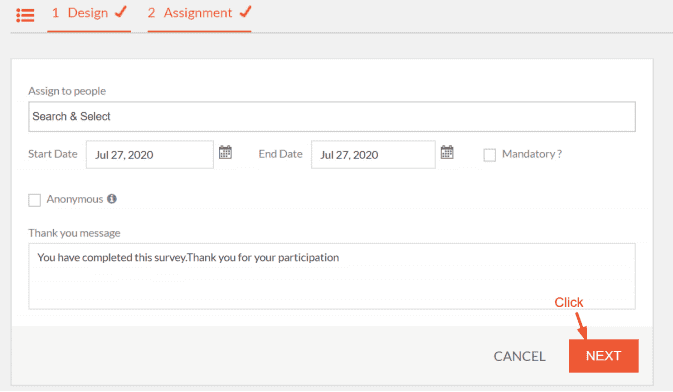Focus the Thank you message text box

[x=332, y=276]
